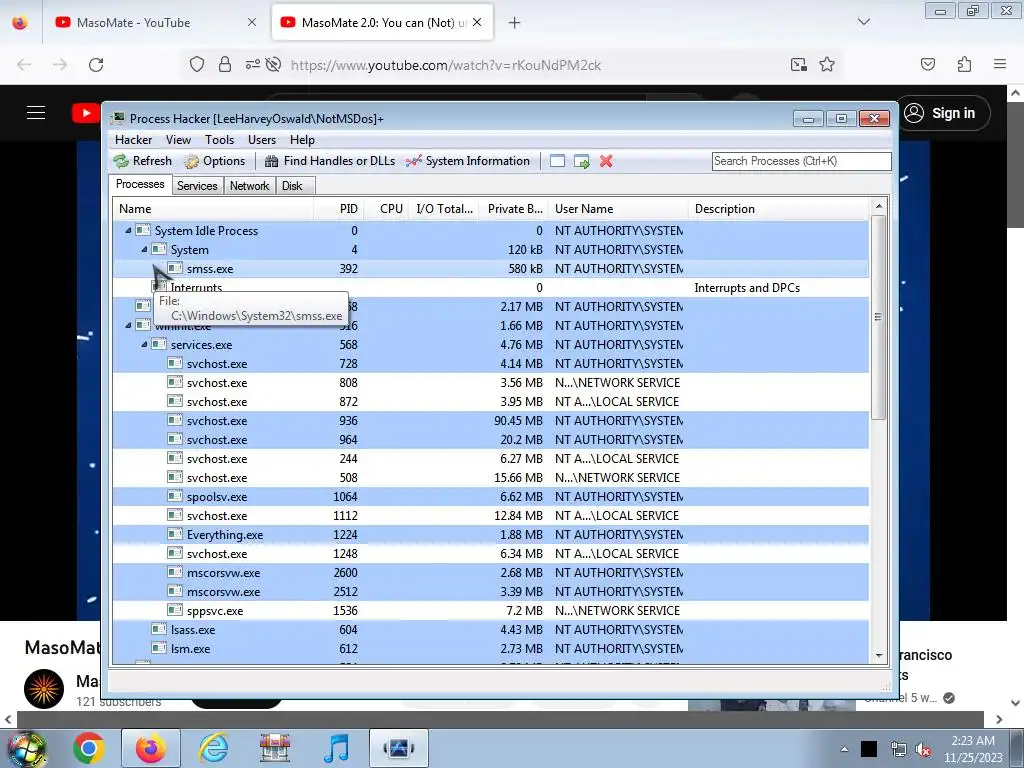This screenshot has height=768, width=1024.
Task: Open Options in Process Hacker toolbar
Action: point(215,161)
